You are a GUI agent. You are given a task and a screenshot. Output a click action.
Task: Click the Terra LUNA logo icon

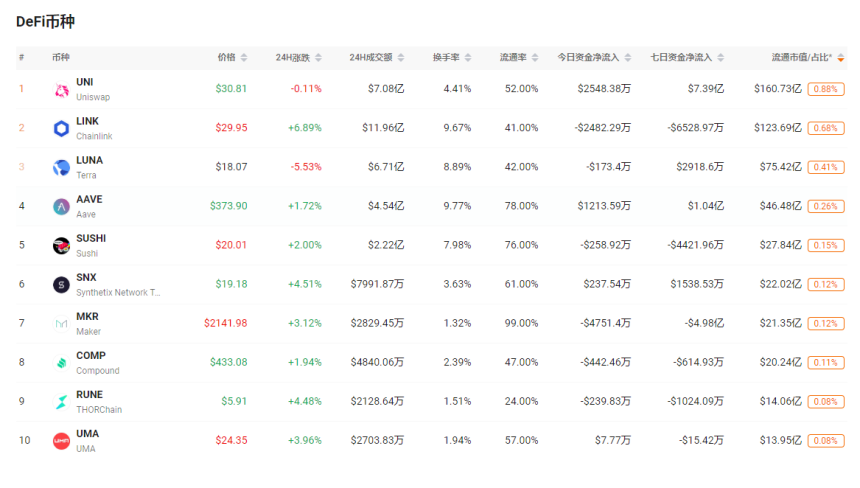point(61,168)
